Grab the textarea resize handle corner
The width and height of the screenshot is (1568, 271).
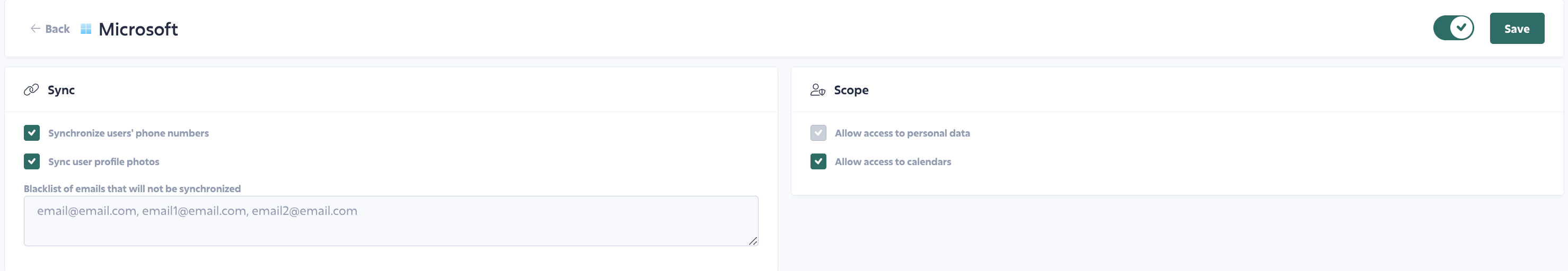(753, 241)
